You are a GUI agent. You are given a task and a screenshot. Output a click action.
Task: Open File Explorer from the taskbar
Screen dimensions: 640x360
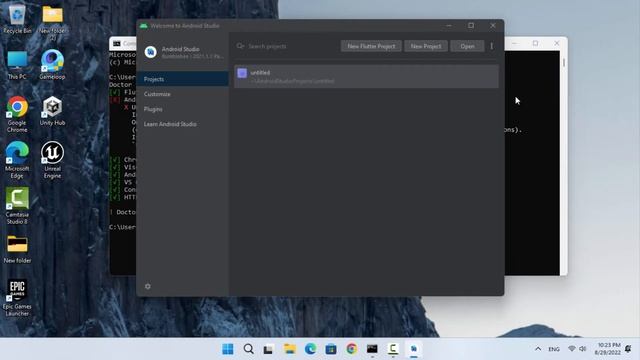click(289, 349)
